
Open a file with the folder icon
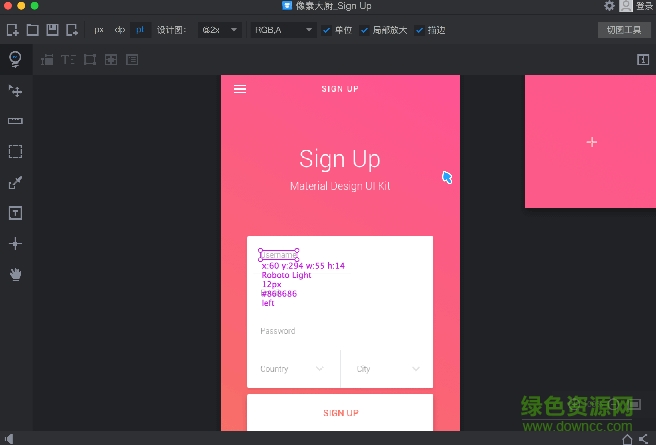click(x=32, y=30)
